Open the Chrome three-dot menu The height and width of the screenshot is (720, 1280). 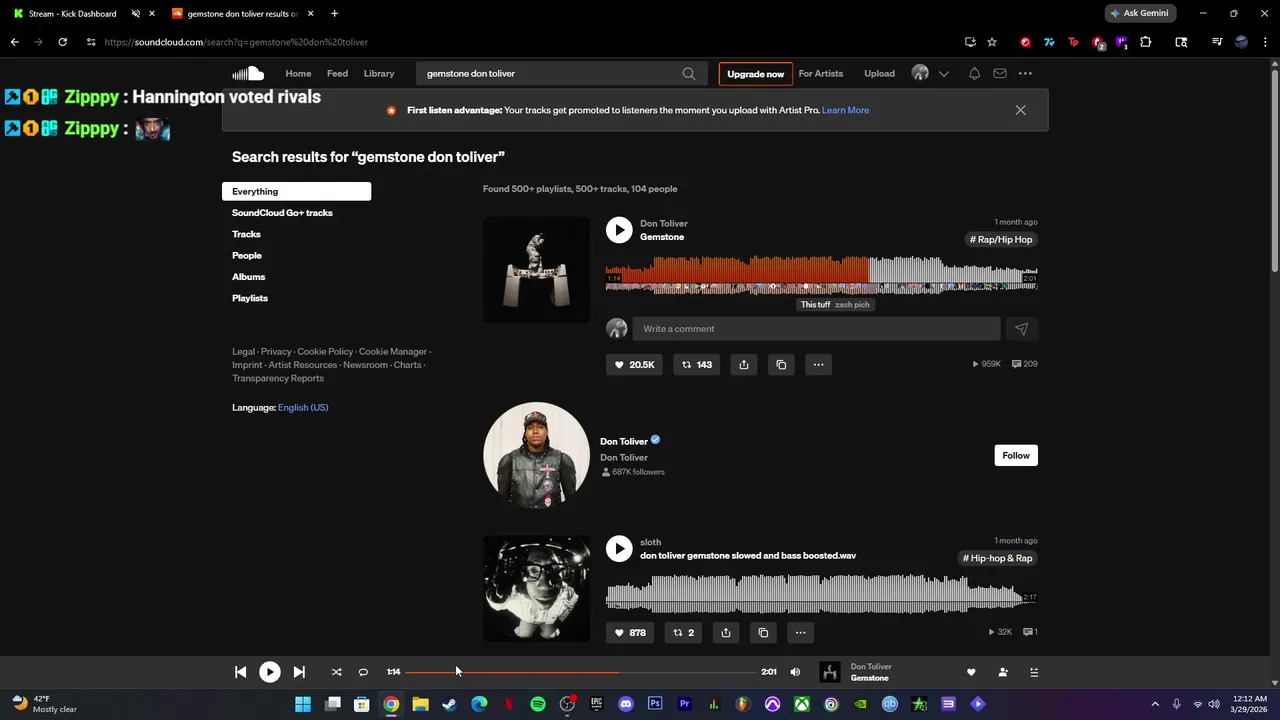tap(1265, 42)
